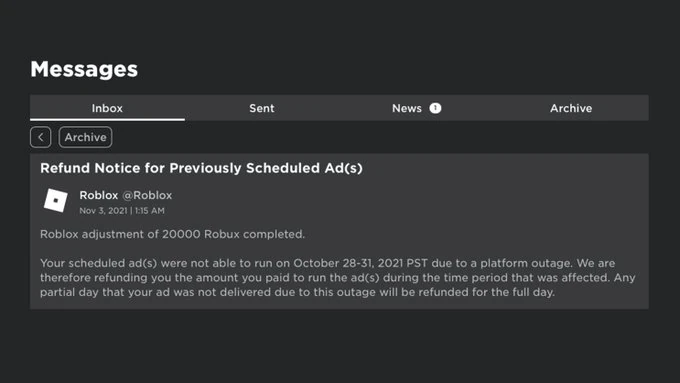The height and width of the screenshot is (383, 680).
Task: Click the Roblox logo avatar
Action: point(56,200)
